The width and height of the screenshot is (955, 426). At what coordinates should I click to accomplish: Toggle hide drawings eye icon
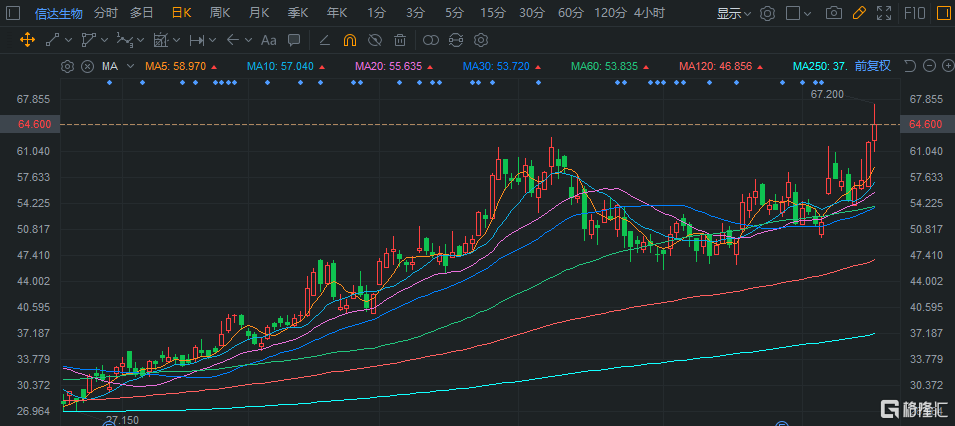tap(374, 40)
